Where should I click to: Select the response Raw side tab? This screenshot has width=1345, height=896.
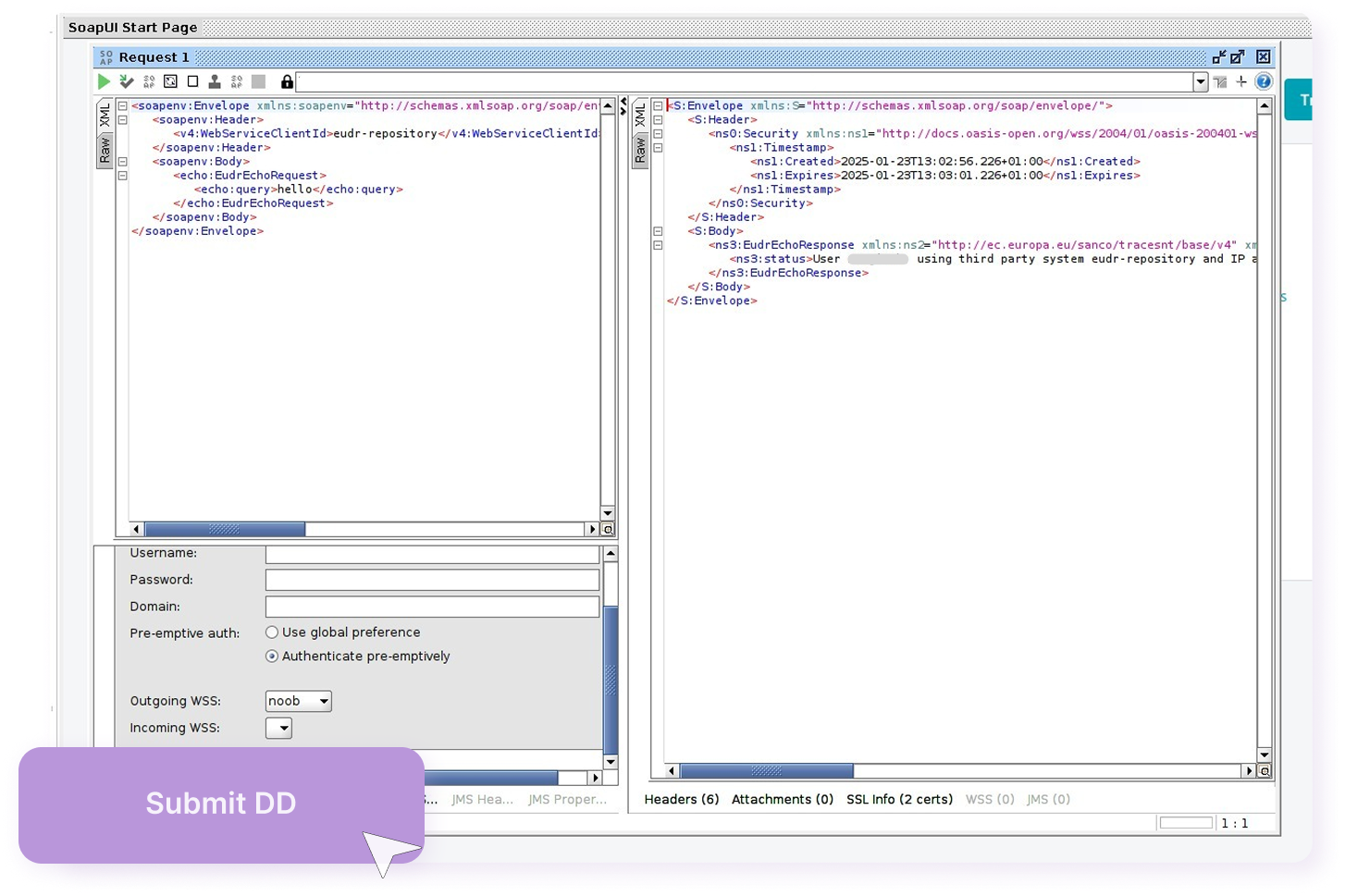(640, 150)
